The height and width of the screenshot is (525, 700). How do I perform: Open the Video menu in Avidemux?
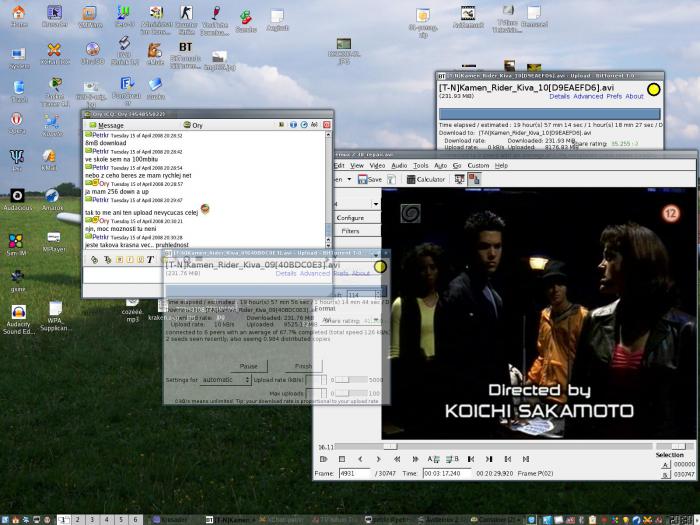point(377,166)
